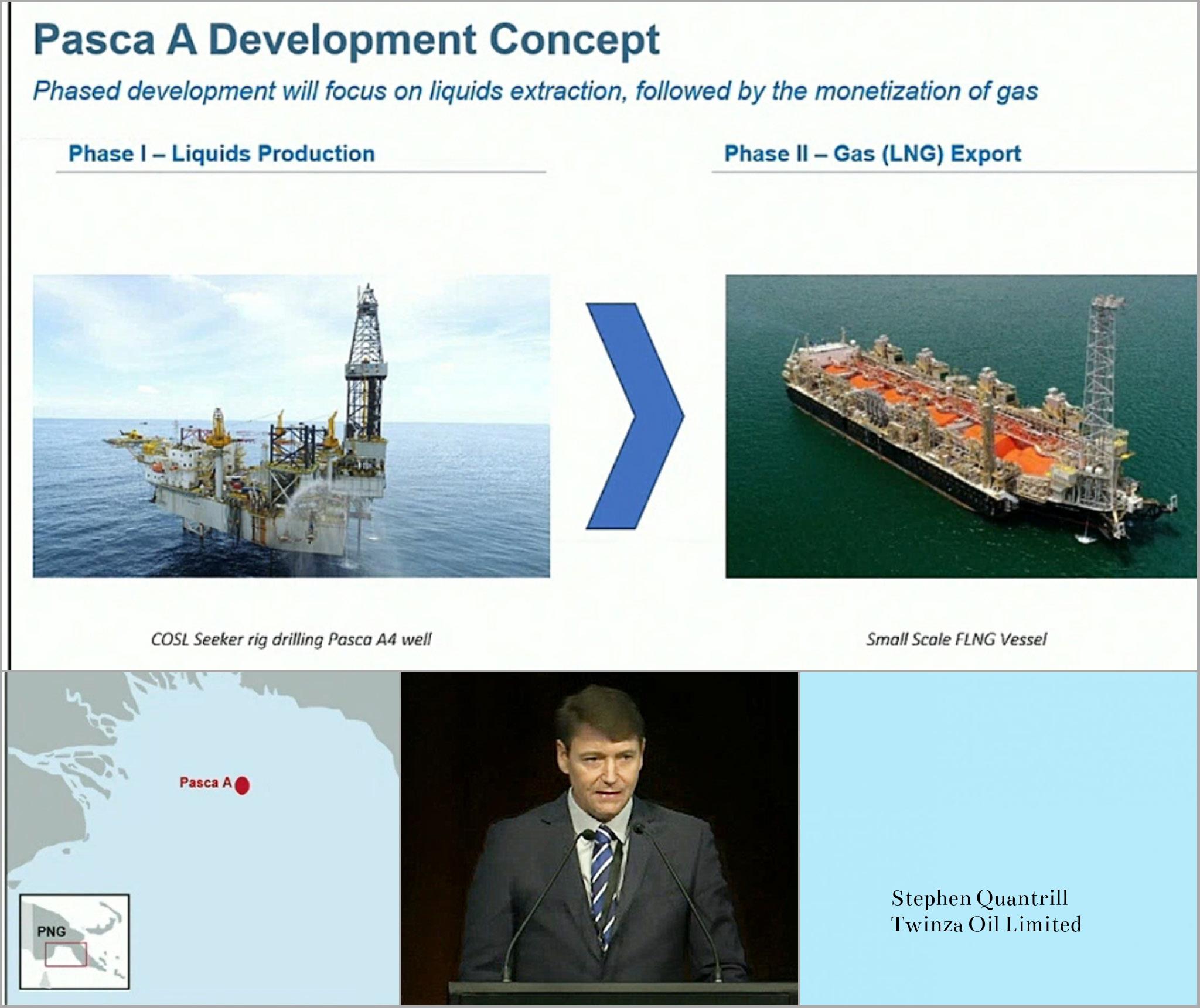
Task: Click the speaker video panel
Action: [599, 838]
